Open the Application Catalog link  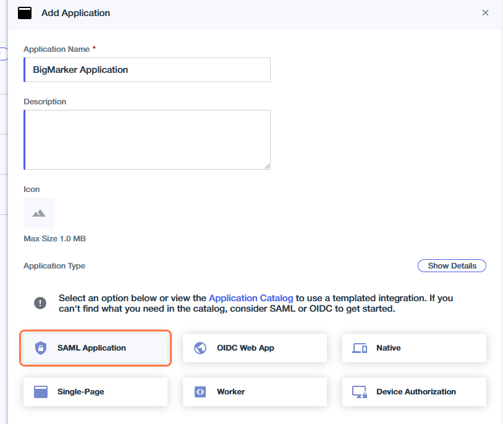coord(251,298)
